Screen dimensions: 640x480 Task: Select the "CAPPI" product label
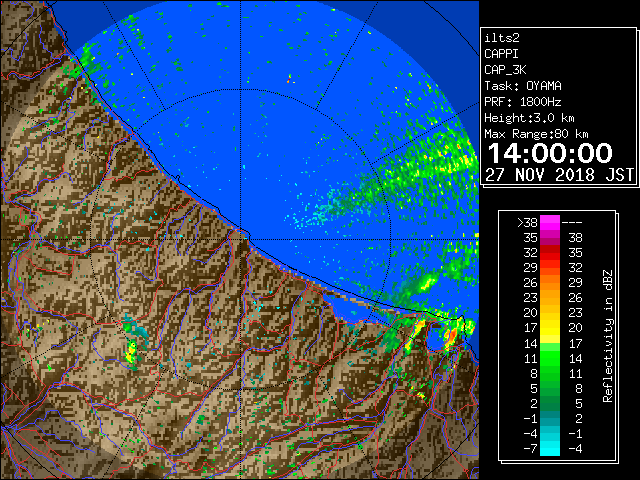(501, 54)
